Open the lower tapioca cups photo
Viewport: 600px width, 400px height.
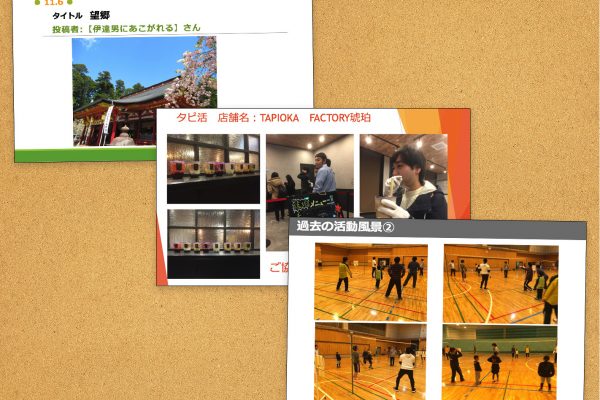214,244
